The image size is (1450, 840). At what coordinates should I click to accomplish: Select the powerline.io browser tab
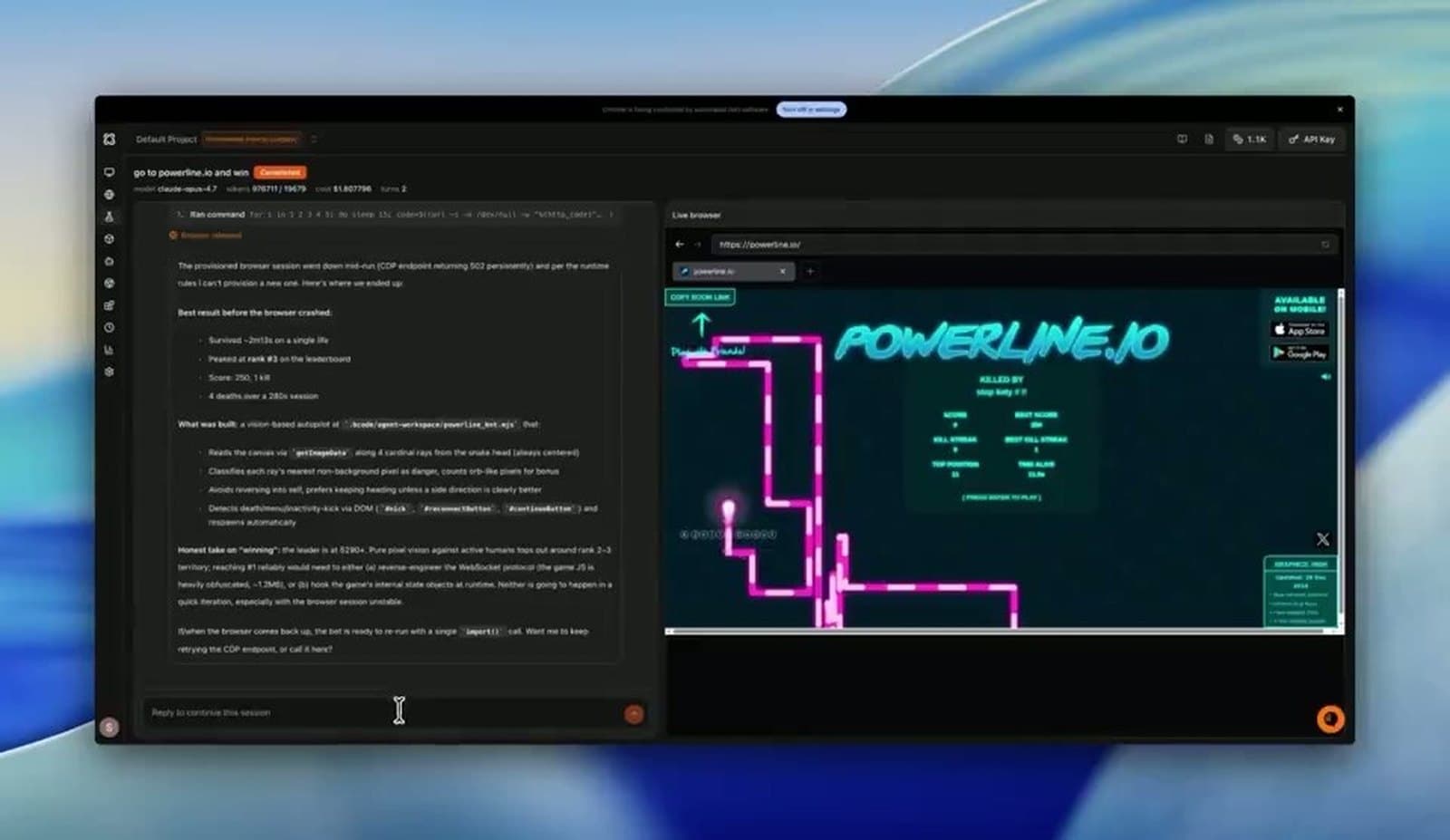[x=733, y=271]
